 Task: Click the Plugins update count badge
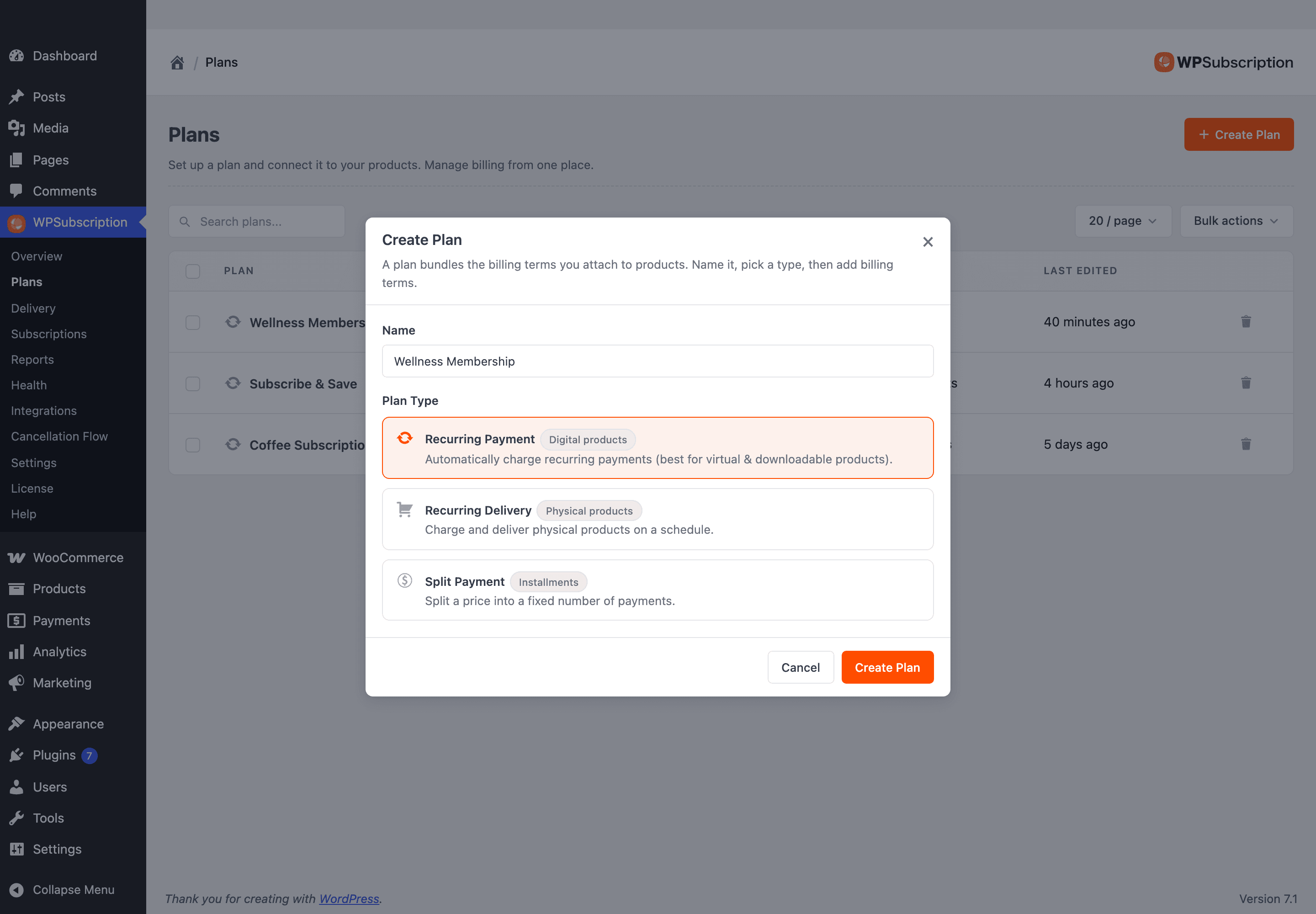(90, 756)
